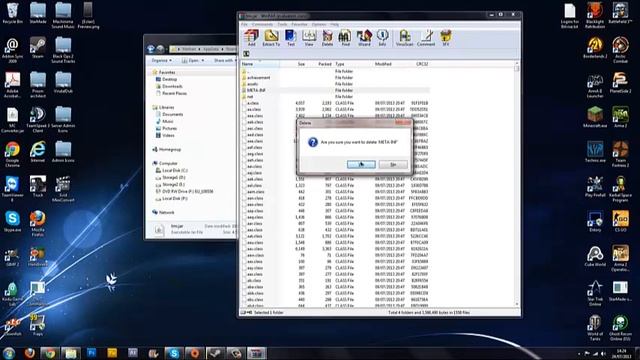
Task: Open the Commands menu in WinRAR
Action: (x=262, y=24)
